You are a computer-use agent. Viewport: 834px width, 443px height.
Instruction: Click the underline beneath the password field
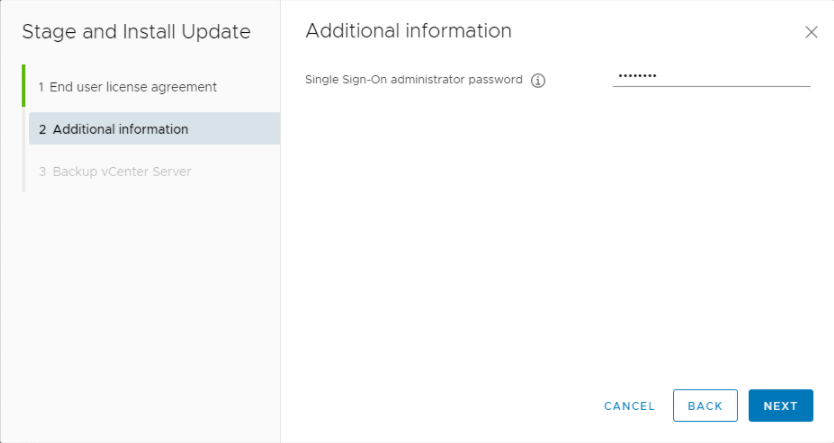[711, 86]
